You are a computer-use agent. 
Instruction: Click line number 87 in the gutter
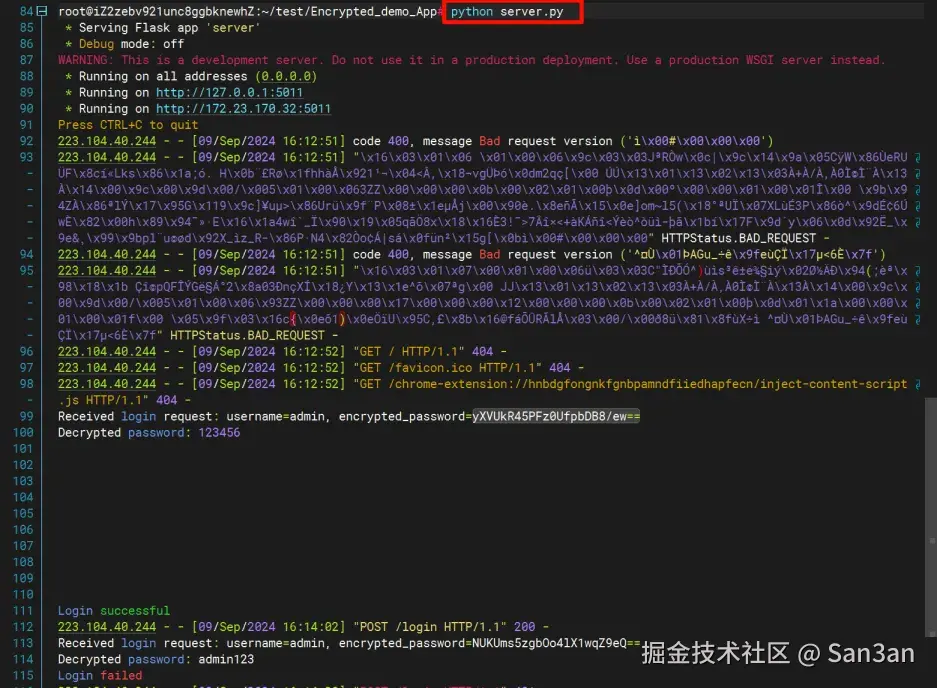pyautogui.click(x=26, y=60)
